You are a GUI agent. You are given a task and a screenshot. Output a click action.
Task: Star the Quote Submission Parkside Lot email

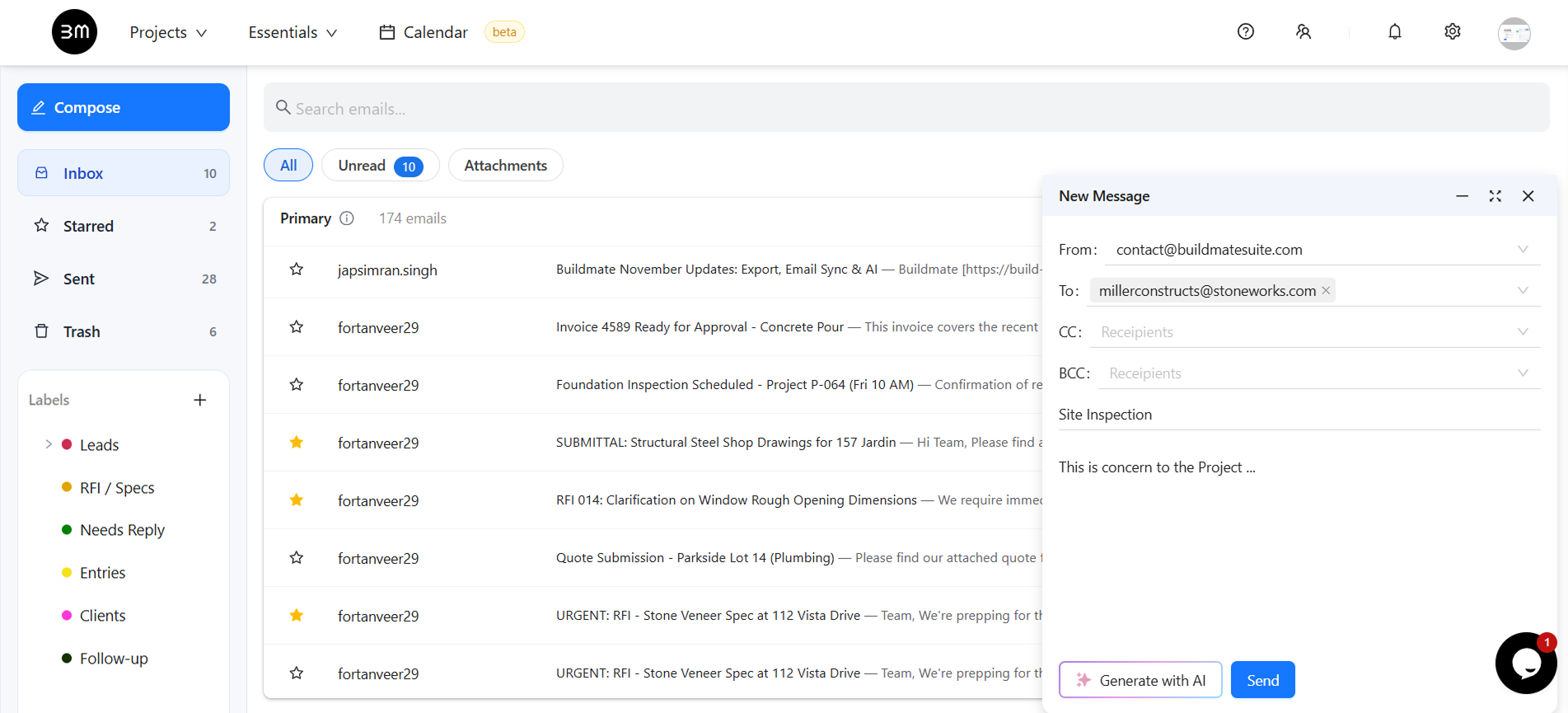pyautogui.click(x=297, y=558)
